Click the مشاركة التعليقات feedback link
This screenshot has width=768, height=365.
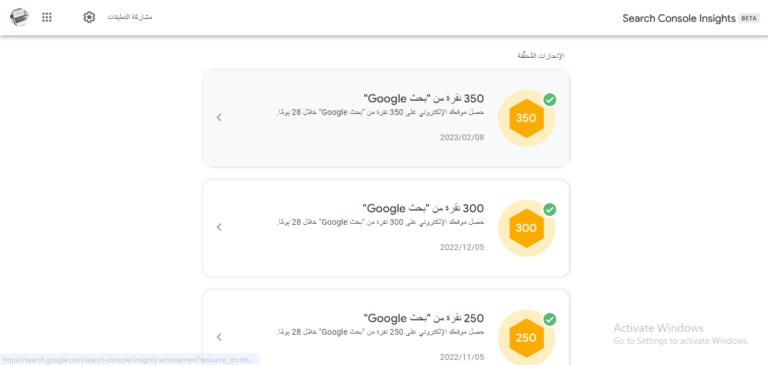tap(130, 18)
